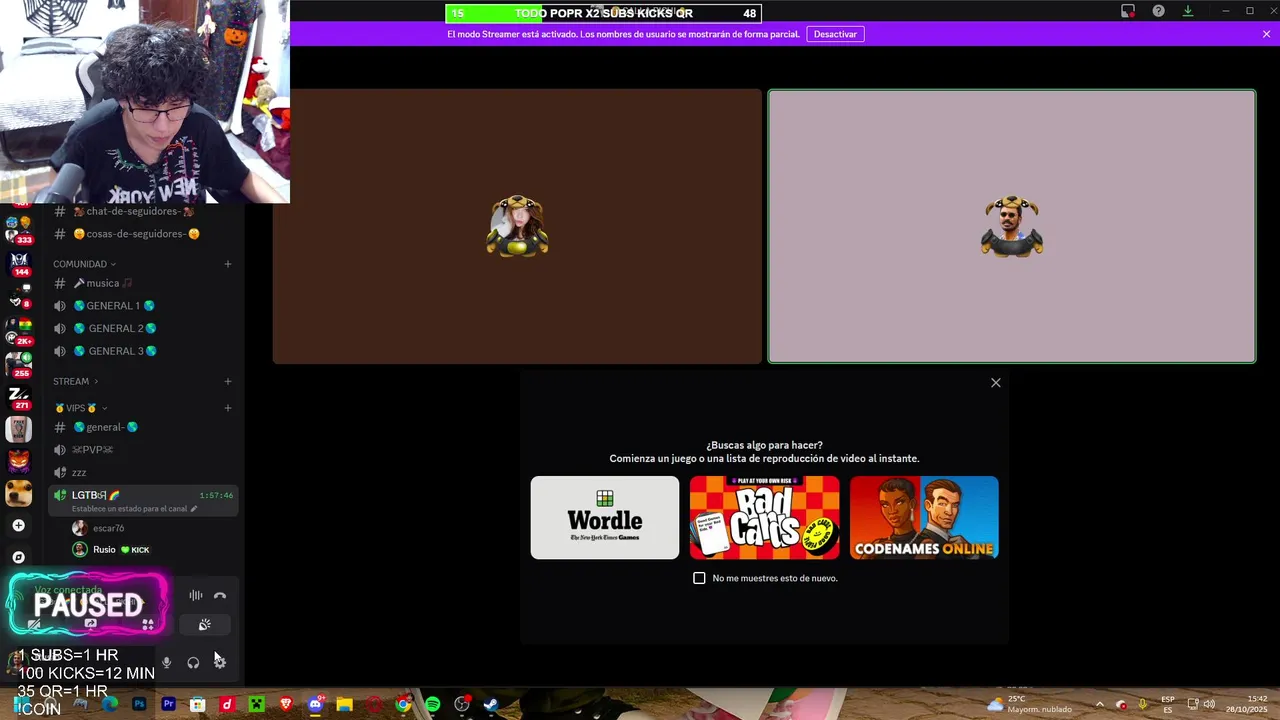Click the Desactivar streamer mode button

[835, 34]
